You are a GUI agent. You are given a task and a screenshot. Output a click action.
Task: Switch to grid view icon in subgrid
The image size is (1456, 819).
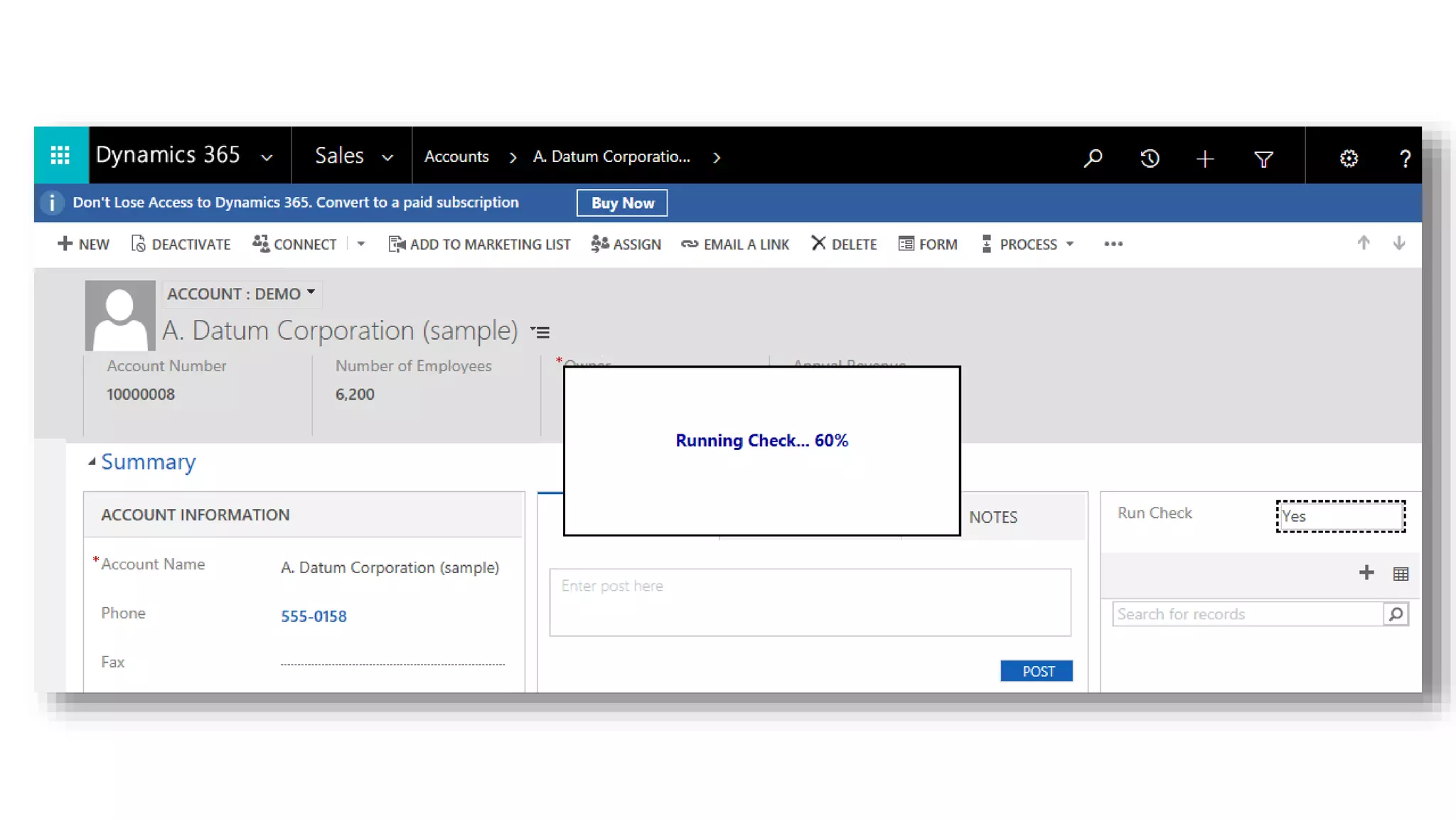coord(1401,574)
